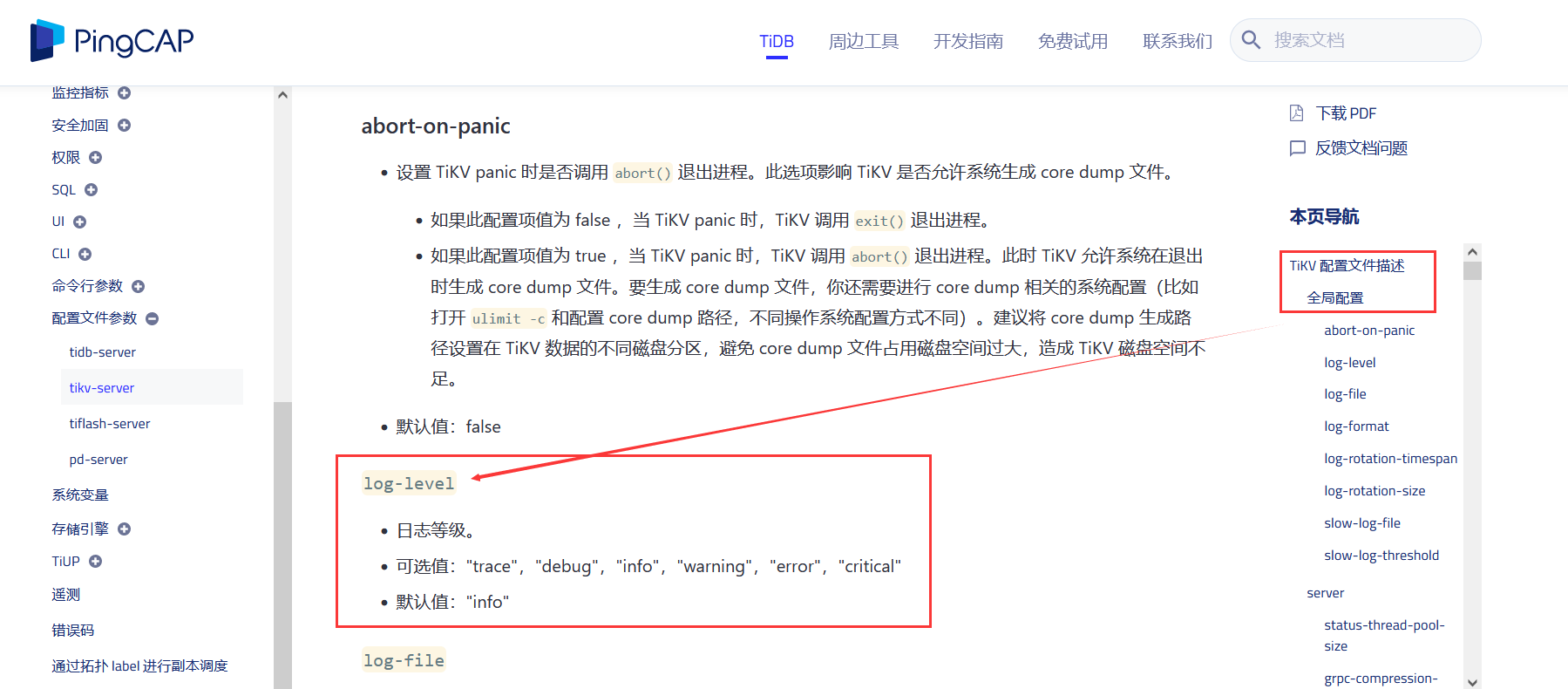Screen dimensions: 1568x689
Task: Jump to status-thread-pool-size in page nav
Action: tap(1384, 636)
